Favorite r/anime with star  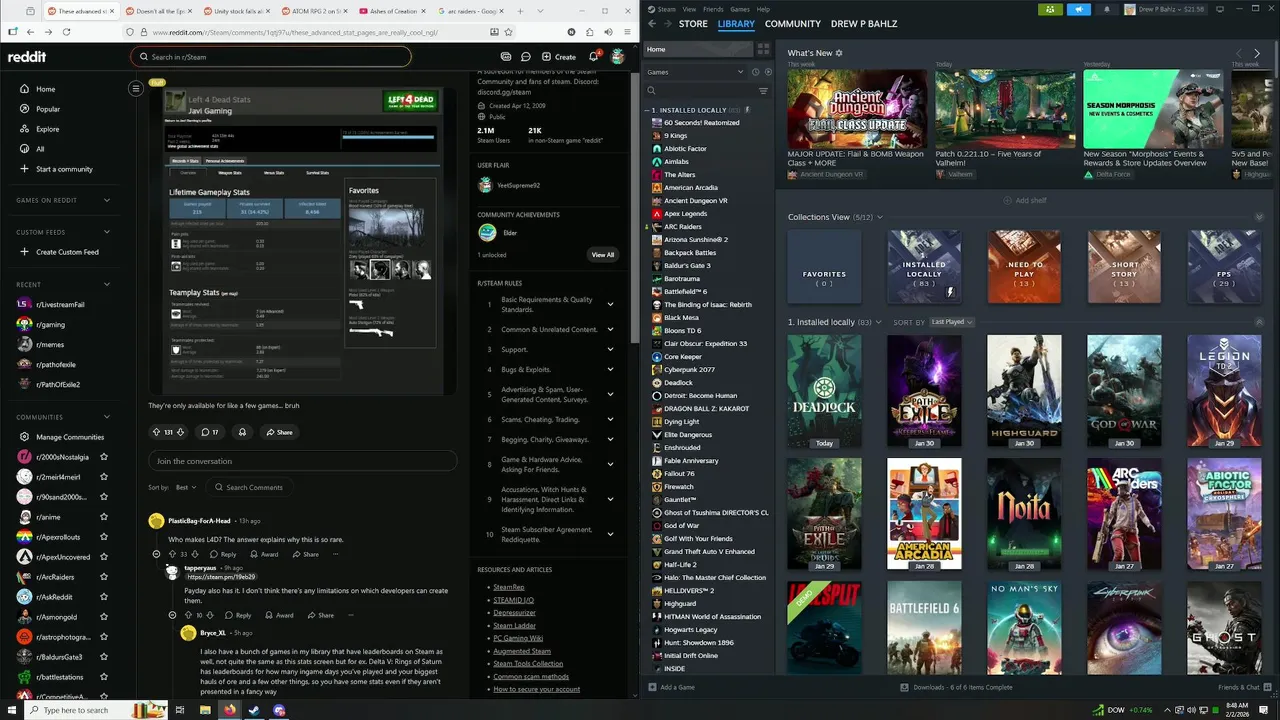click(104, 517)
